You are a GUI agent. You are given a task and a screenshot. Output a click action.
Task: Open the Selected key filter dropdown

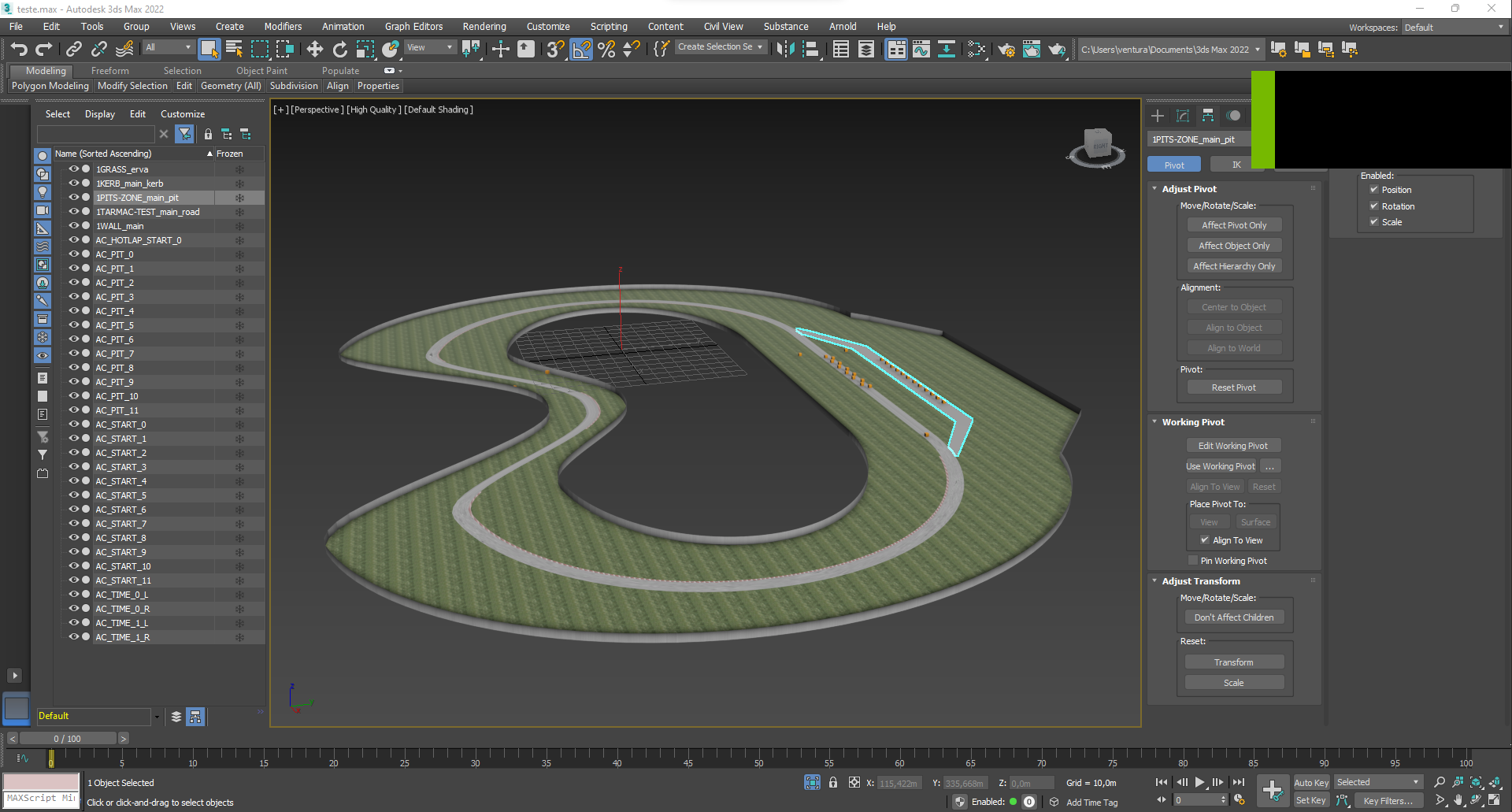pyautogui.click(x=1378, y=782)
